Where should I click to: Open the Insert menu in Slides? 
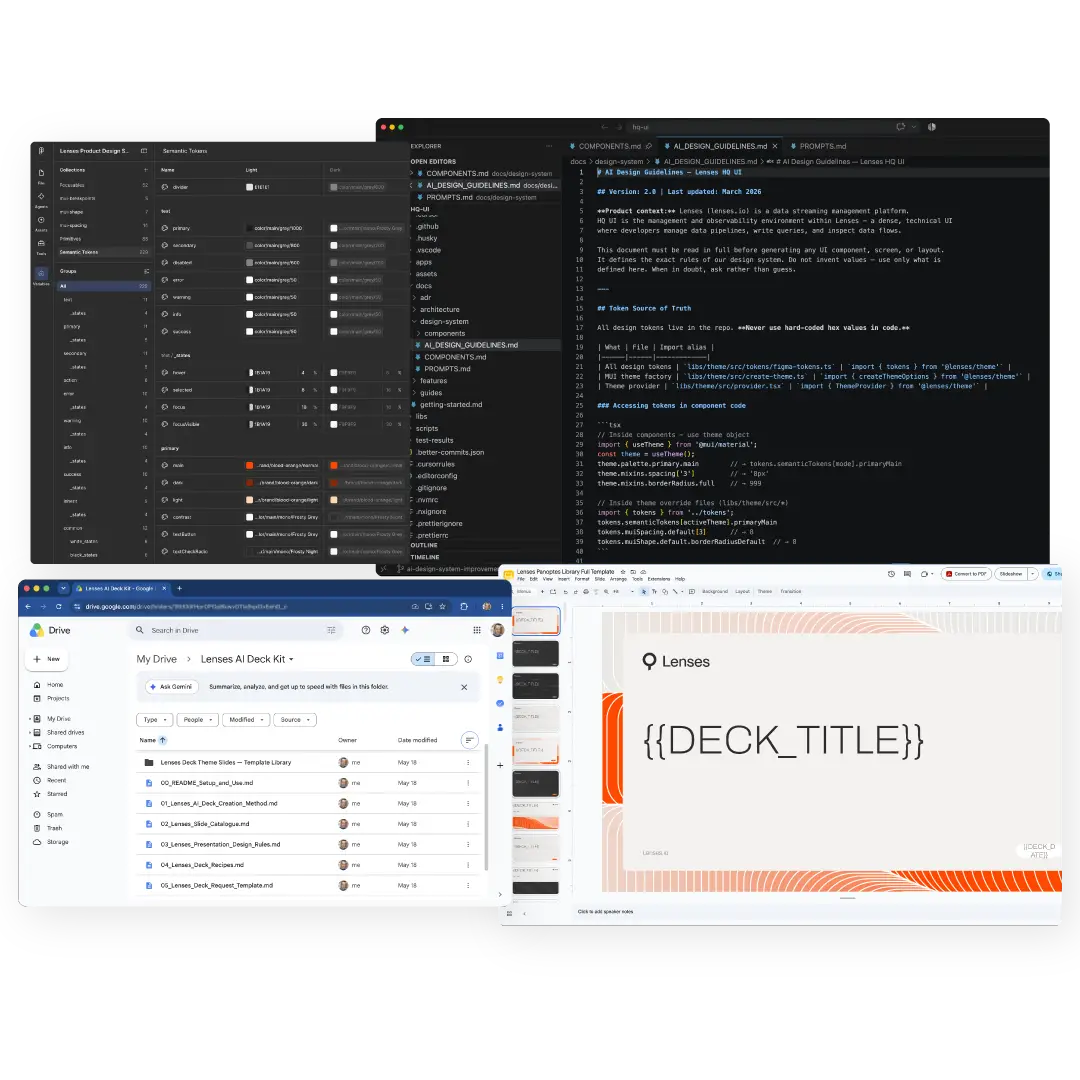click(563, 579)
